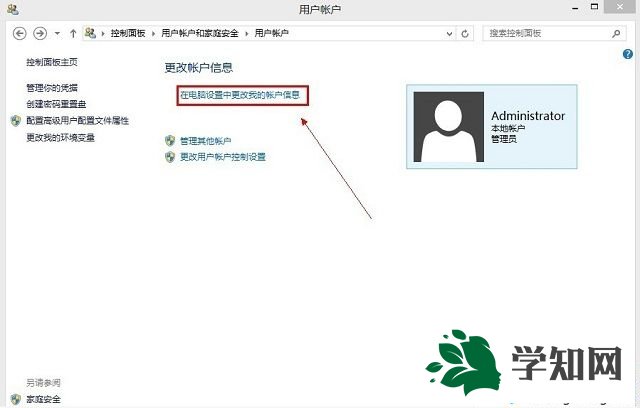Expand the chevron after 控制面板 breadcrumb
Viewport: 640px width, 408px height.
pyautogui.click(x=153, y=33)
